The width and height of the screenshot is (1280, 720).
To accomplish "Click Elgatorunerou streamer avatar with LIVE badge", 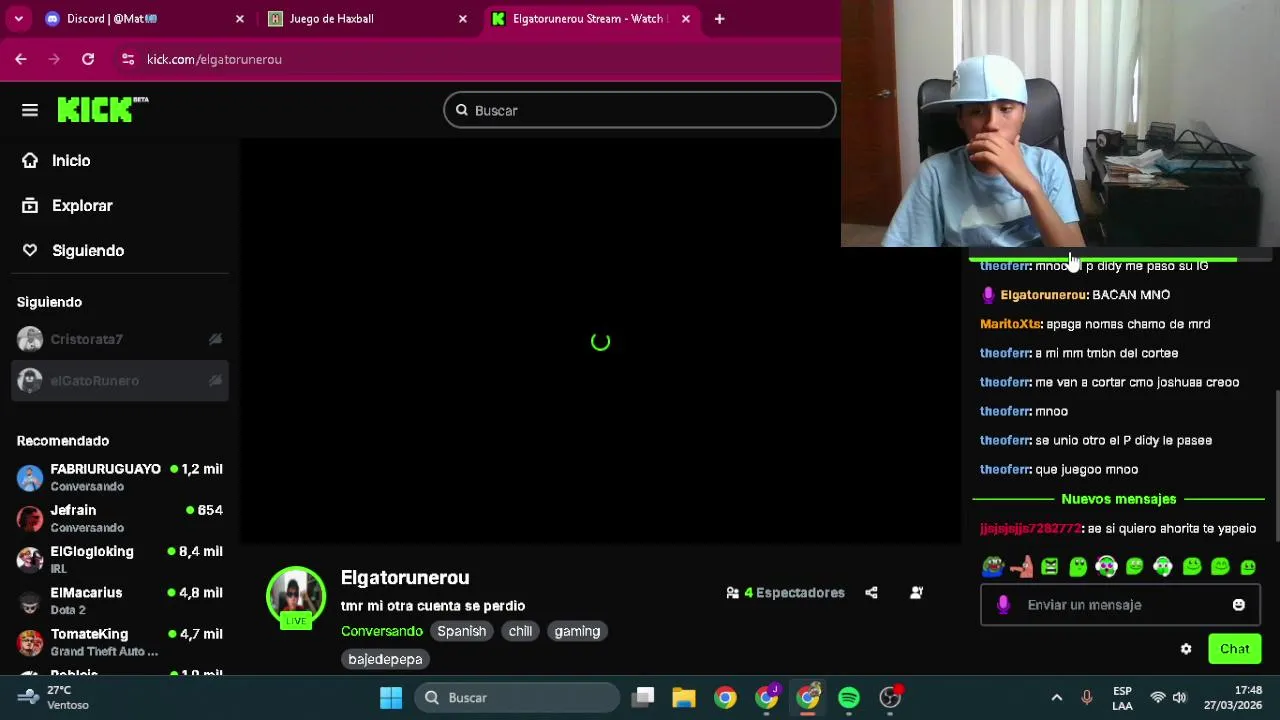I will (296, 597).
